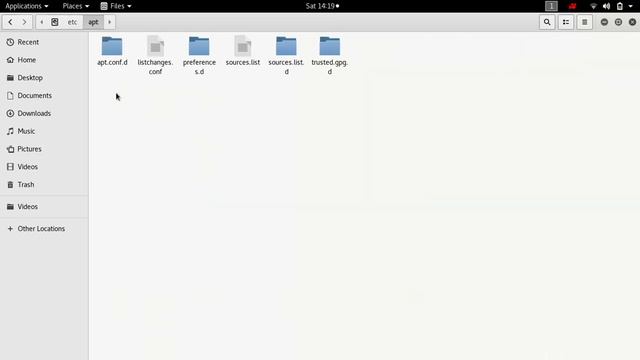Viewport: 640px width, 360px height.
Task: Open the volume speaker icon
Action: tap(607, 6)
